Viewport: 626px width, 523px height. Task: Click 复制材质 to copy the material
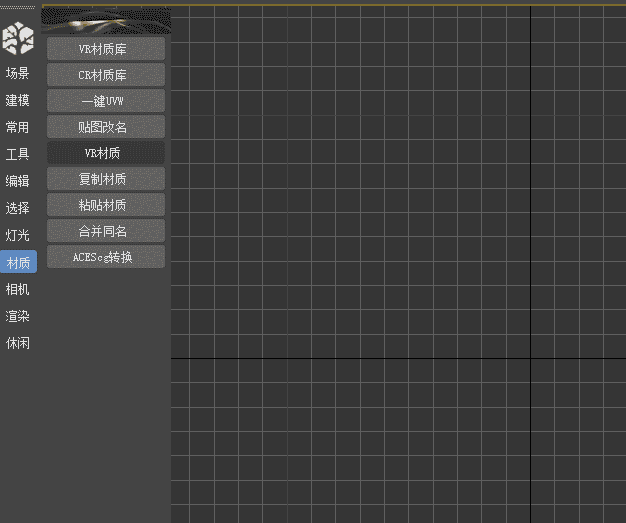coord(105,179)
